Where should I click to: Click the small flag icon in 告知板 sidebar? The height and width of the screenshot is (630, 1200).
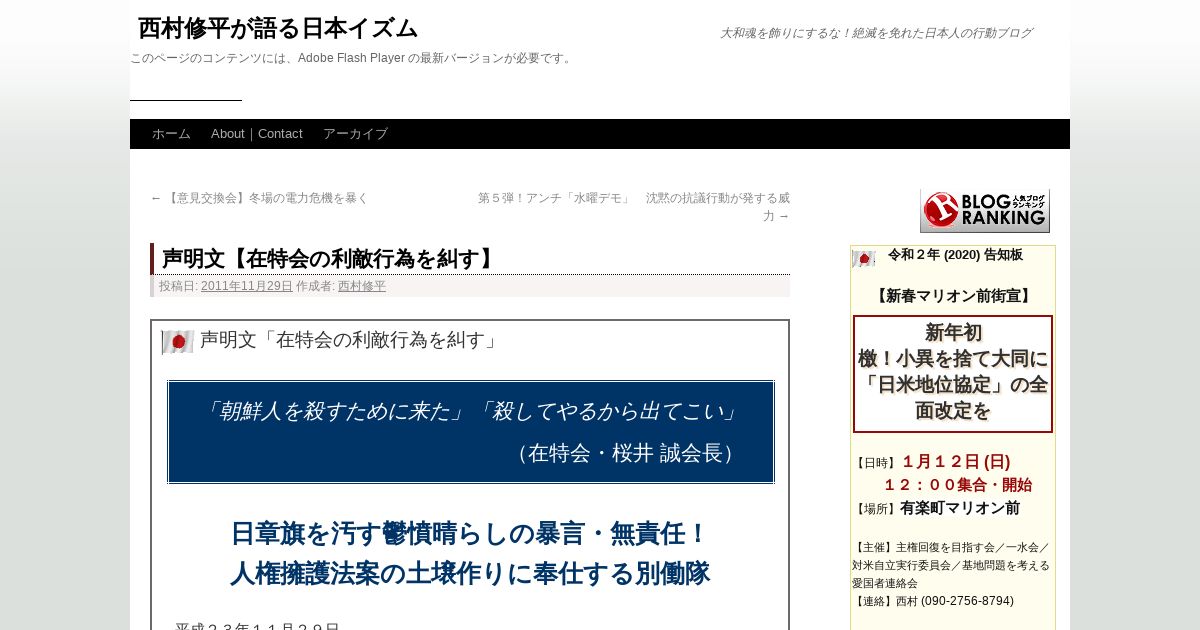click(864, 258)
